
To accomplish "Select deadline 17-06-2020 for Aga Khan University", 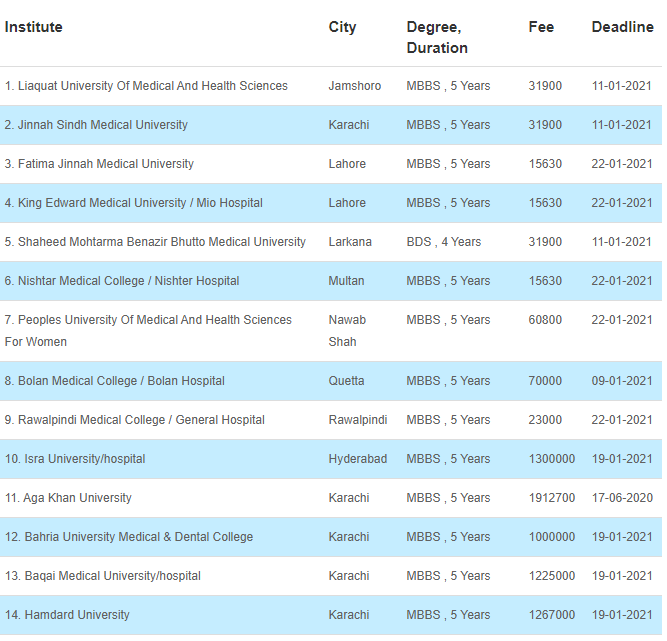I will coord(622,498).
